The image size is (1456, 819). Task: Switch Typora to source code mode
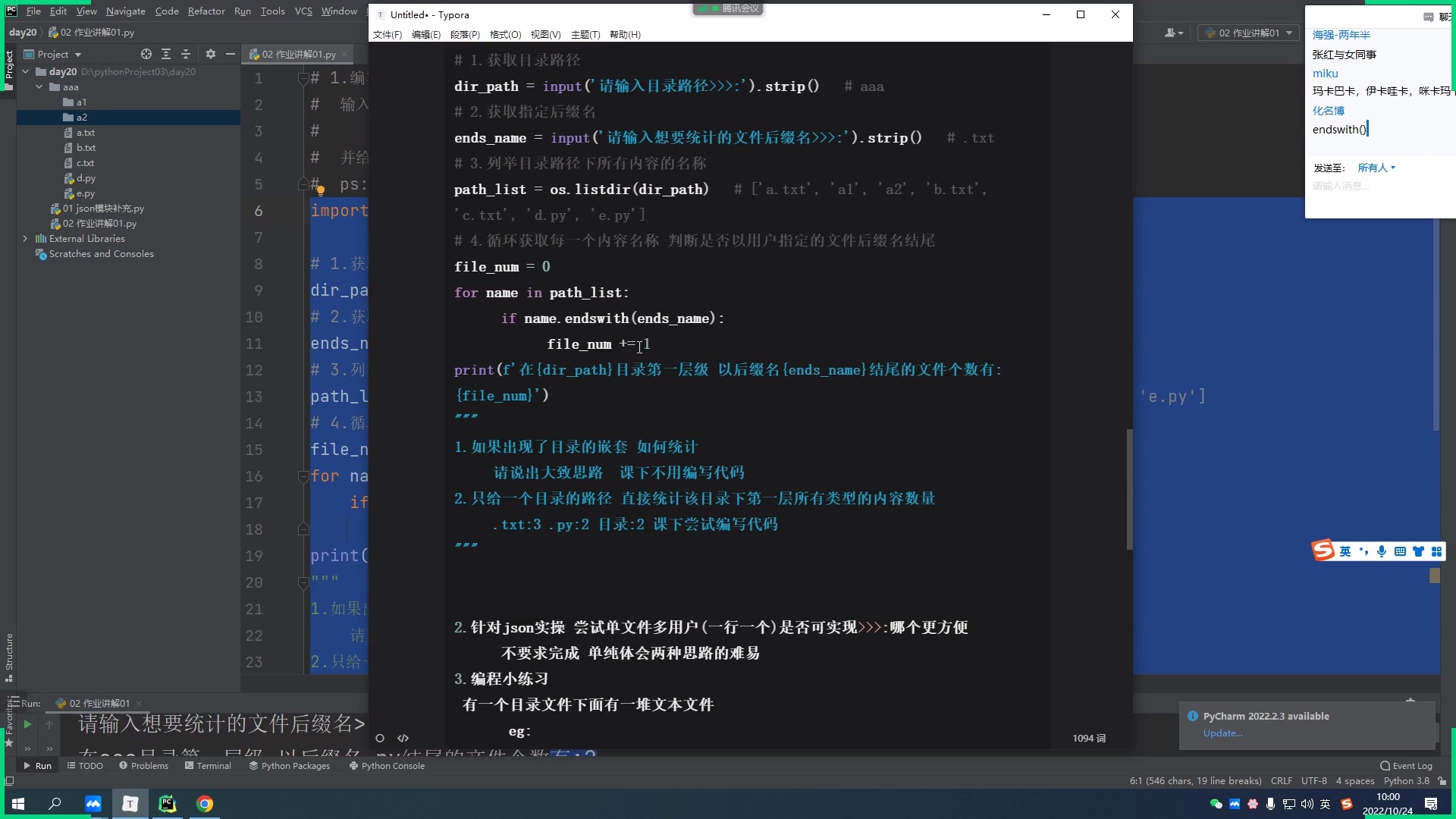pos(403,738)
